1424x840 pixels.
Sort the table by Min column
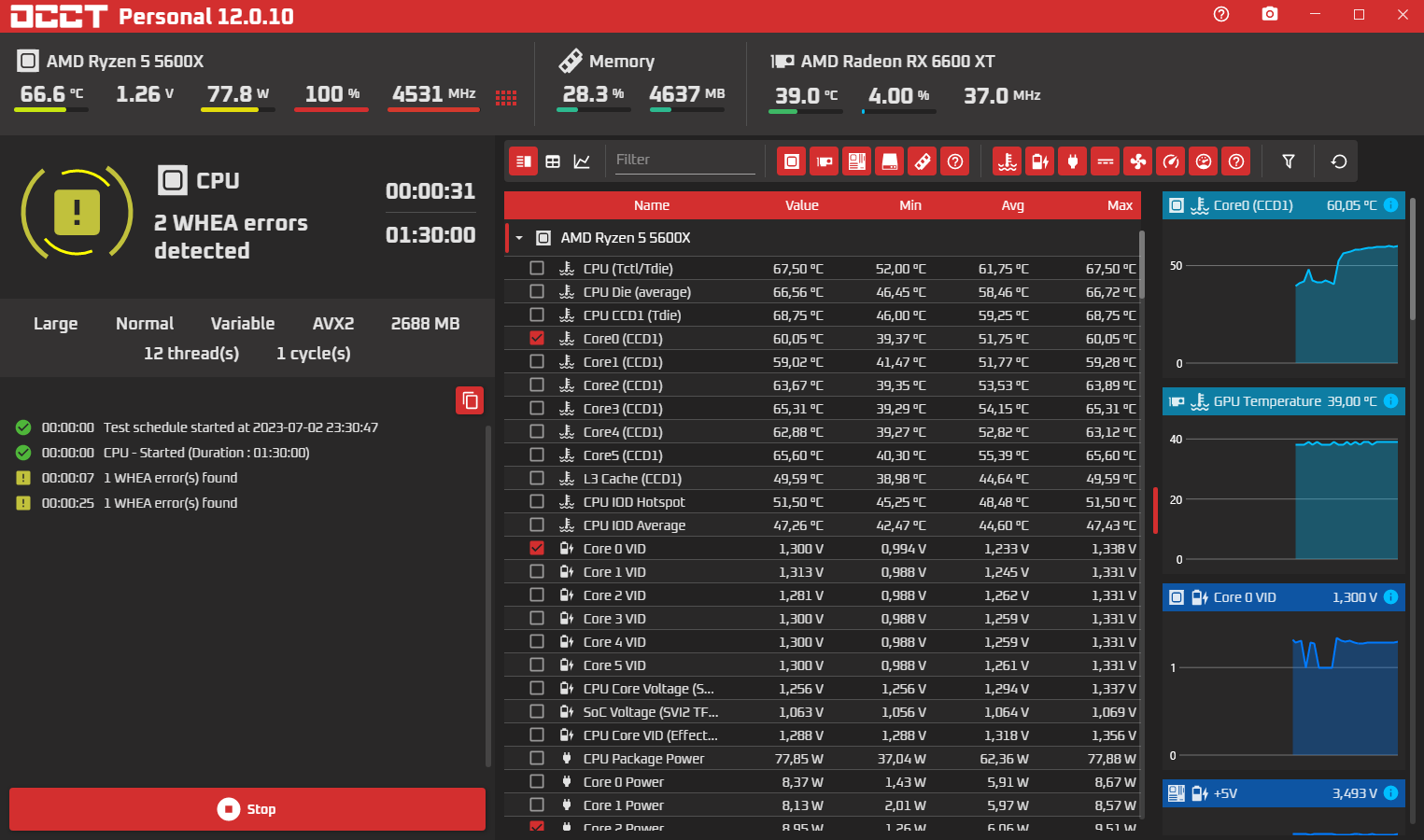910,205
